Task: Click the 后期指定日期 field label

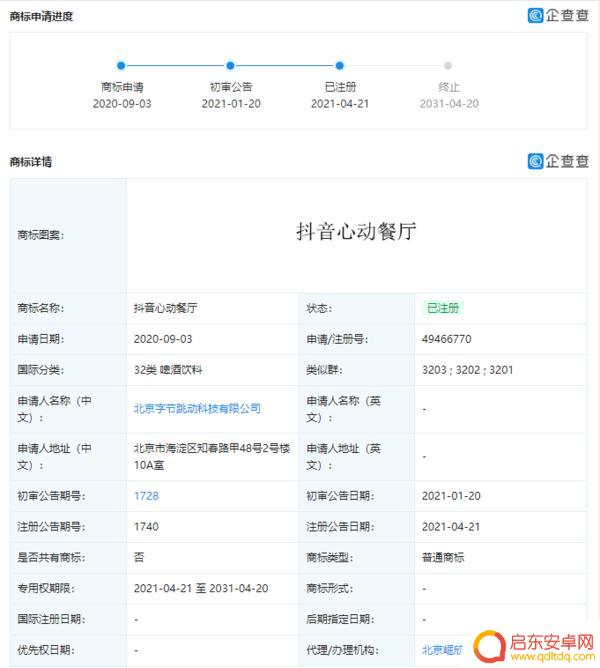Action: (340, 619)
